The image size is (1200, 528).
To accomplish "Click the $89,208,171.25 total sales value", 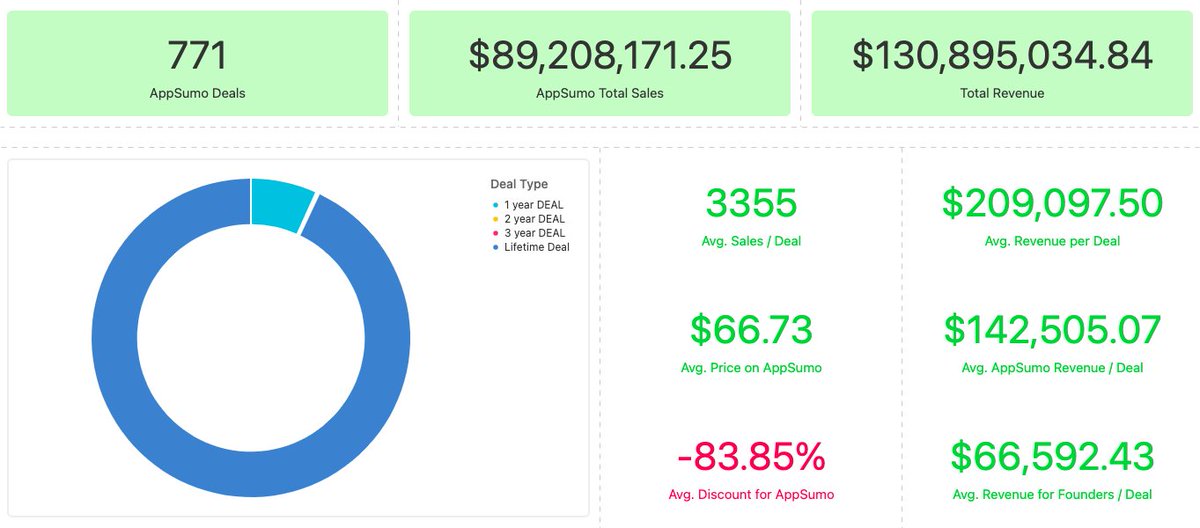I will [600, 55].
